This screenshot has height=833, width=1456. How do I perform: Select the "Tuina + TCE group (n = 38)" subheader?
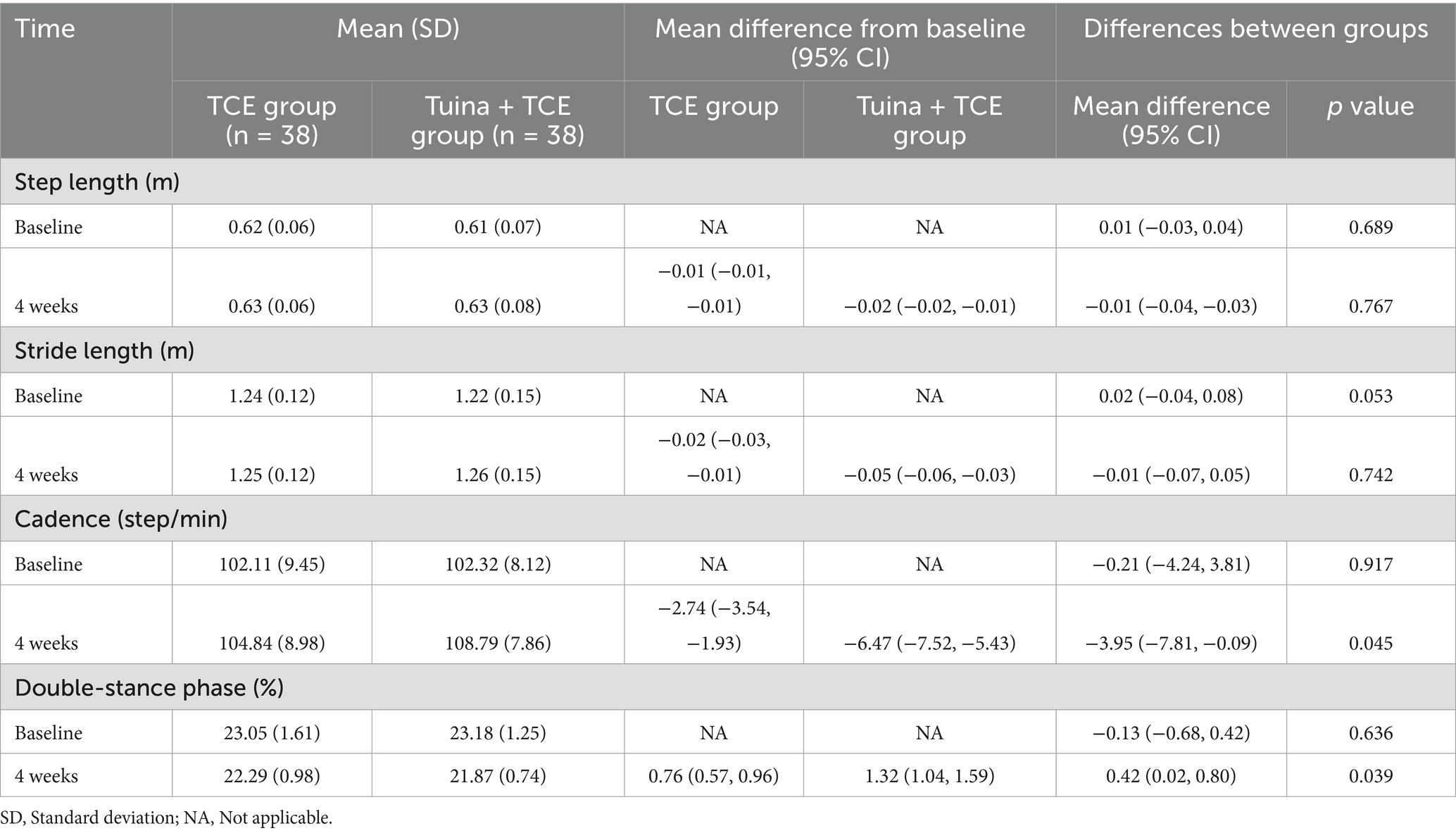[498, 120]
